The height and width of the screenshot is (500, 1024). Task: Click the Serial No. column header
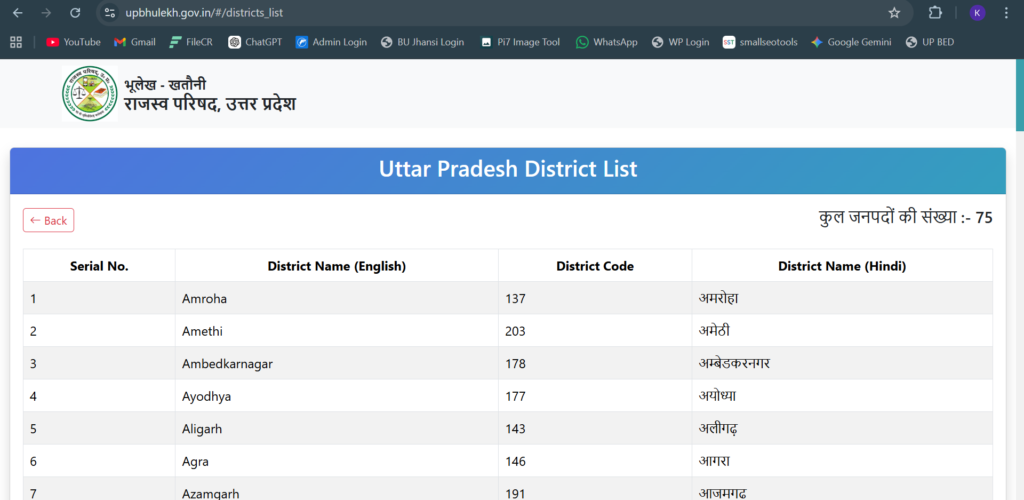(99, 266)
